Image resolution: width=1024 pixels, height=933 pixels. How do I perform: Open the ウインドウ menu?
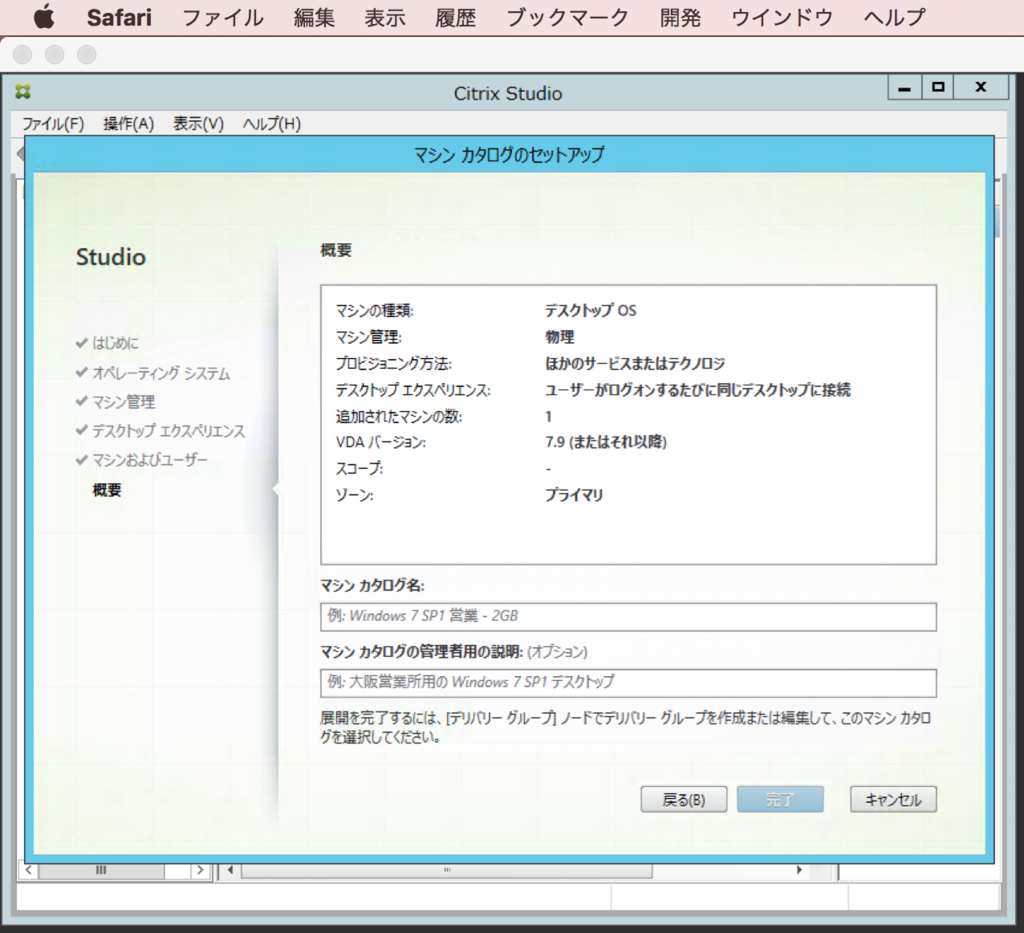pyautogui.click(x=782, y=18)
